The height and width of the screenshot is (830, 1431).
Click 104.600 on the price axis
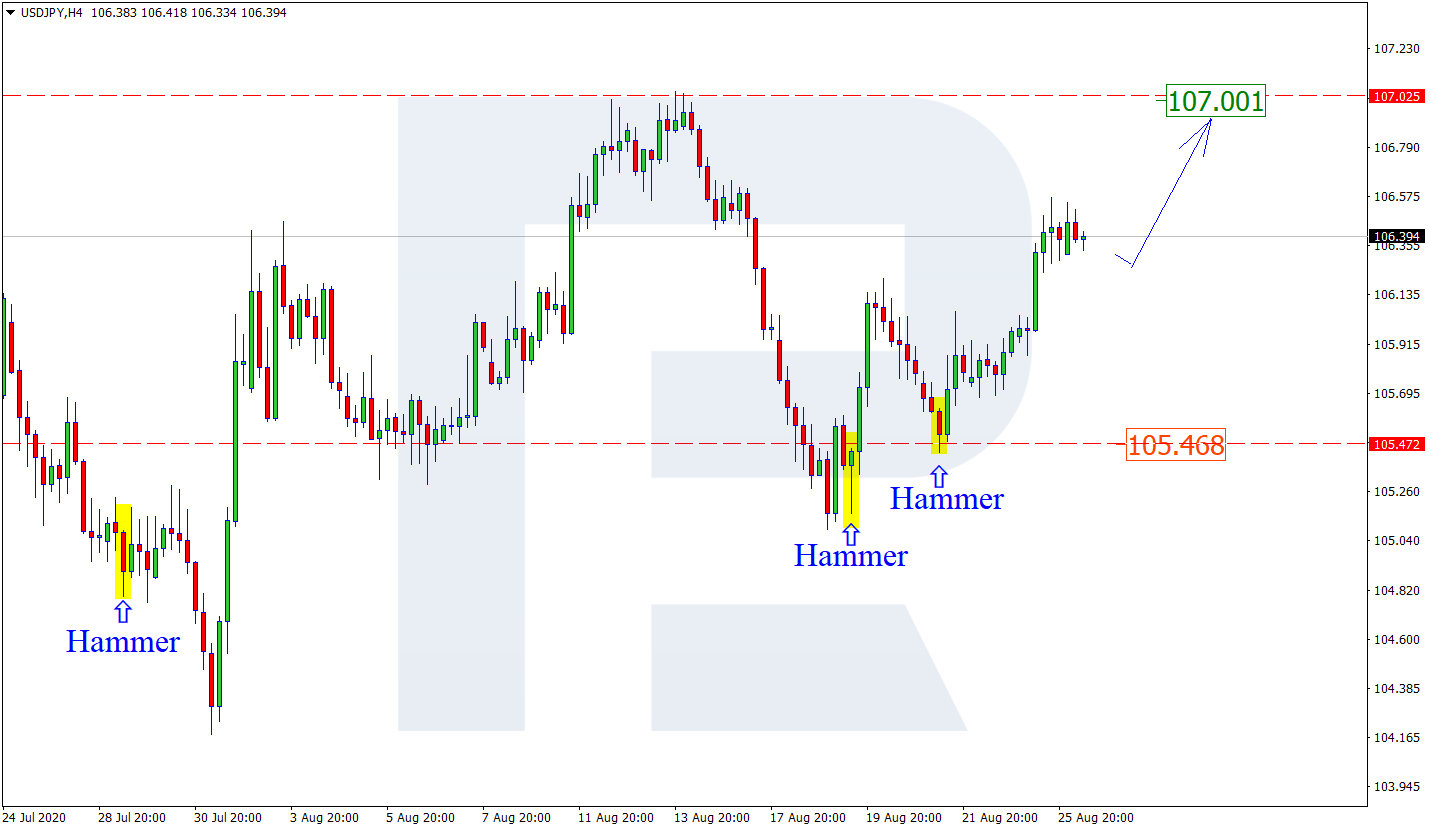[1397, 640]
